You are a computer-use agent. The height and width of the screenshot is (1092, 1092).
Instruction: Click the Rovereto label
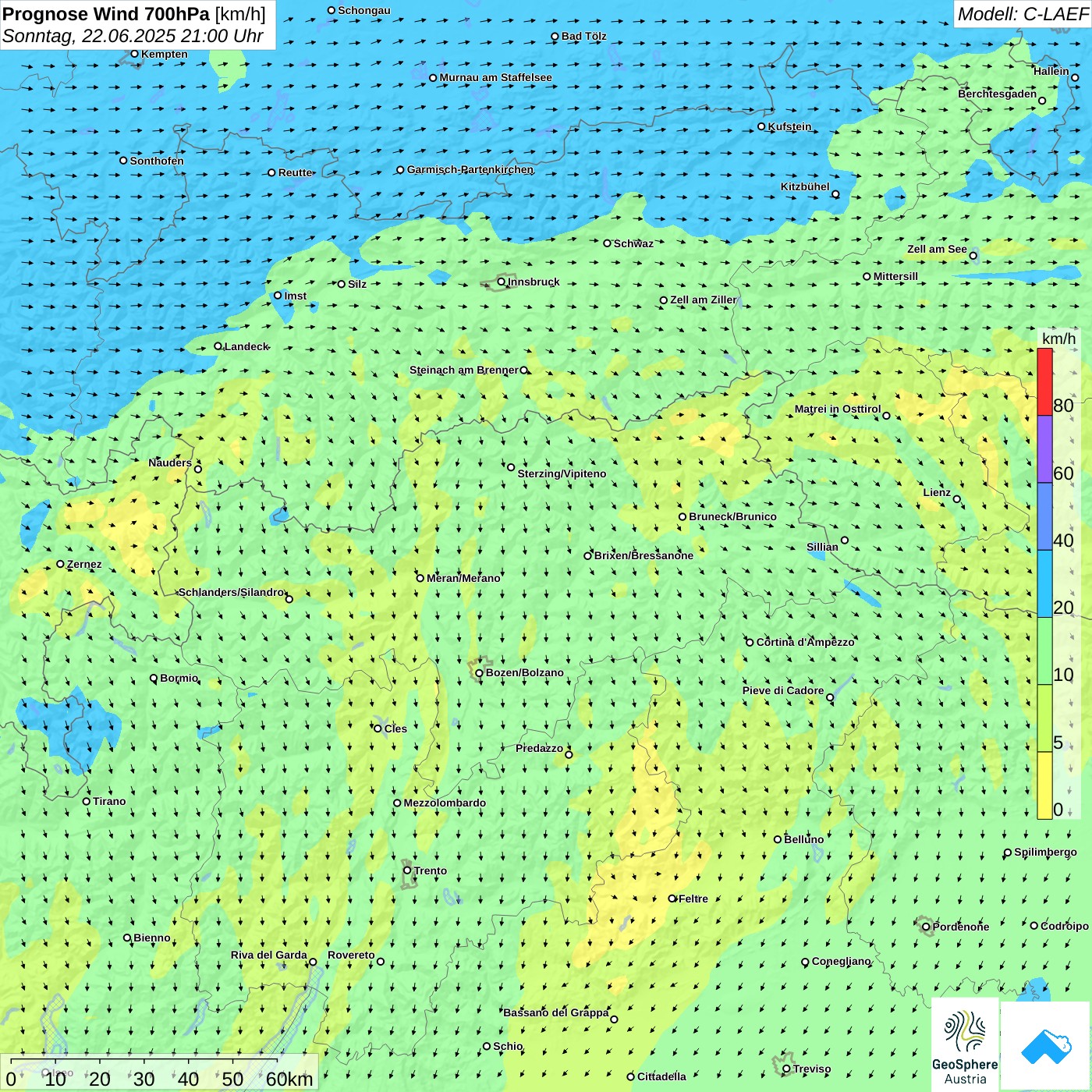[x=351, y=955]
